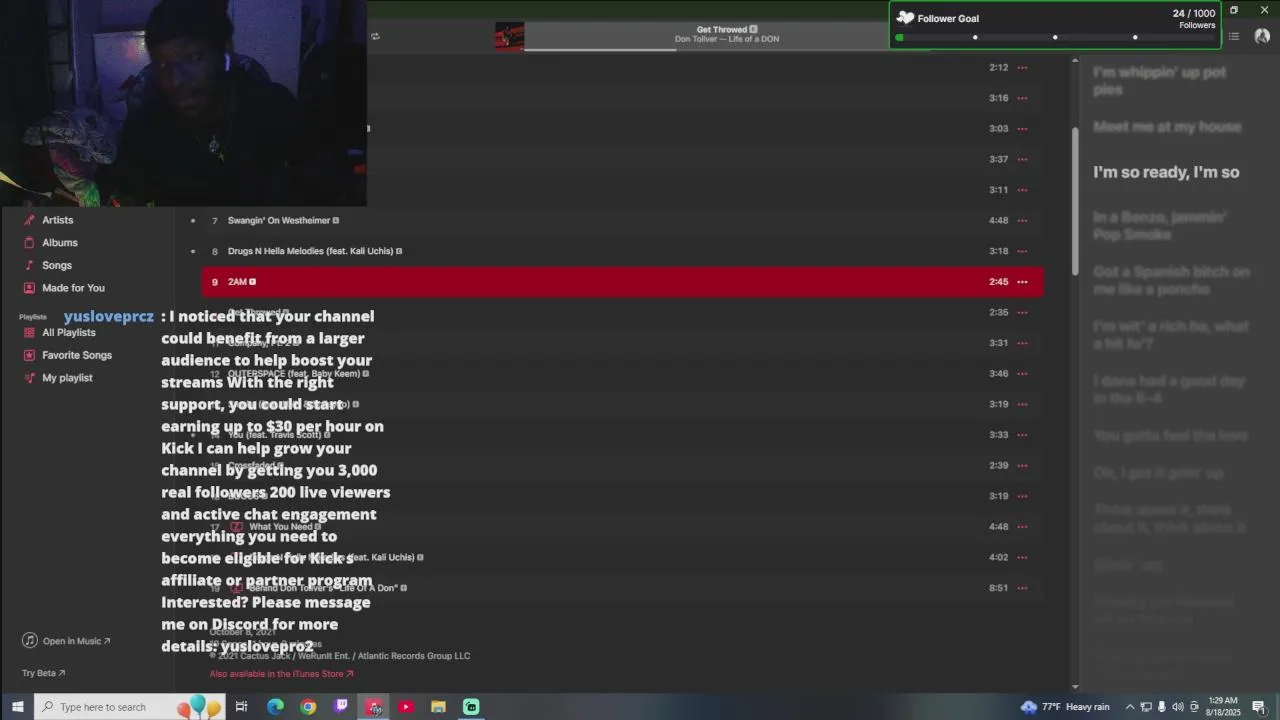Screen dimensions: 1280x720
Task: Open the Favorite Songs playlist
Action: pyautogui.click(x=77, y=355)
